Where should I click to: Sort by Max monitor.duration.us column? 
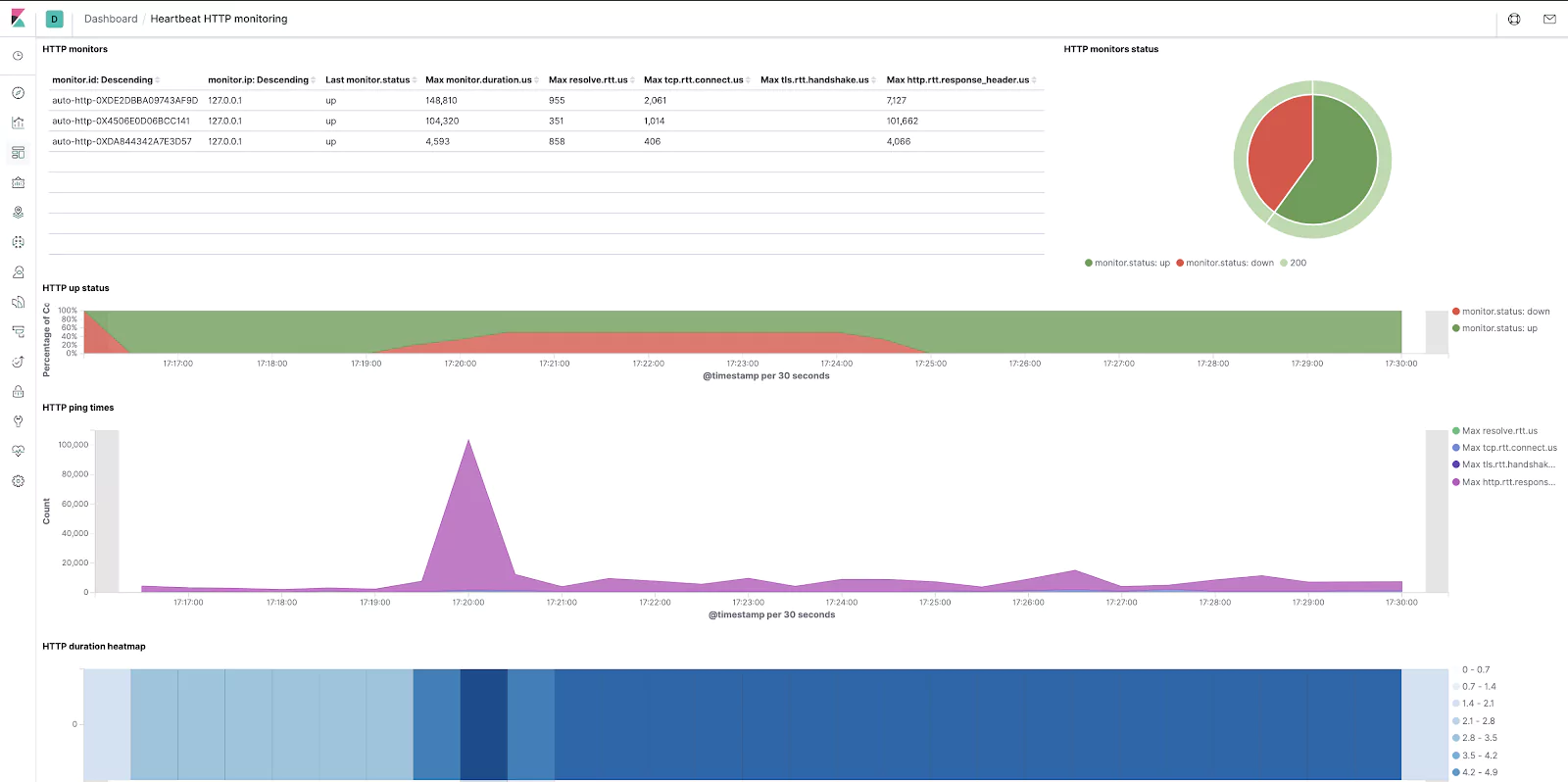click(478, 80)
